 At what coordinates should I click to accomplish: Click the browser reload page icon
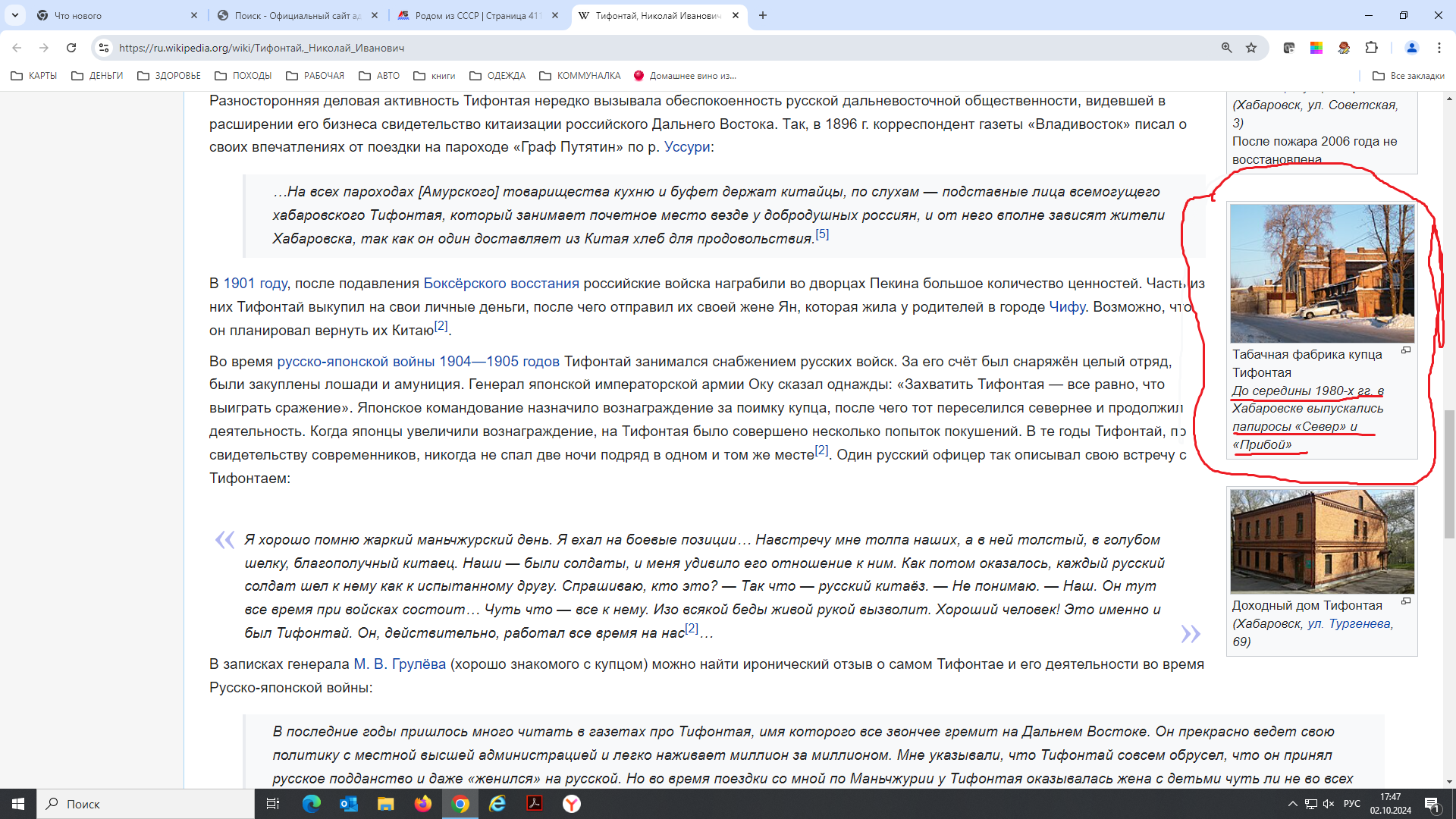pos(71,48)
